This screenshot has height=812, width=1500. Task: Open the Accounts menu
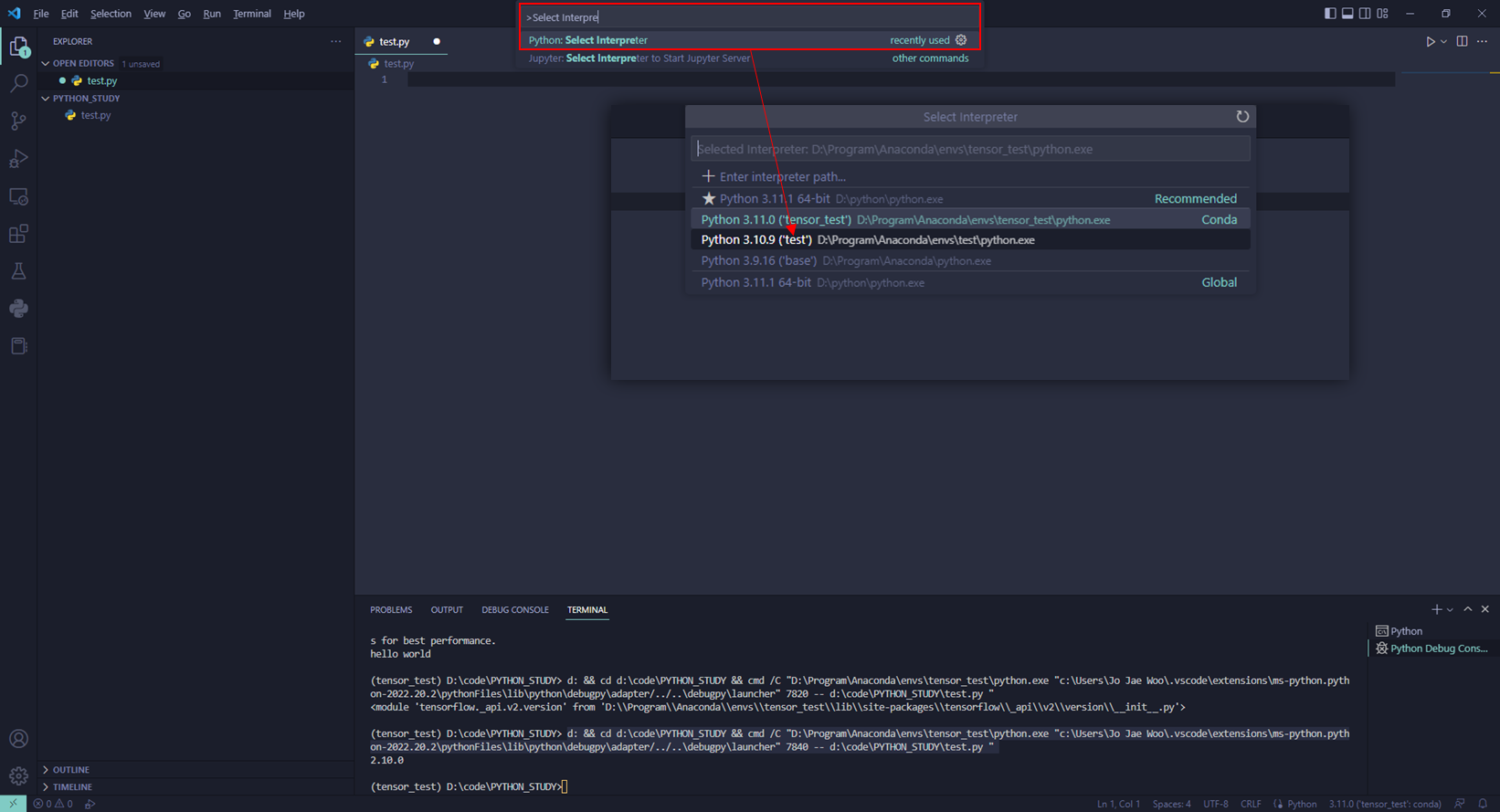18,739
